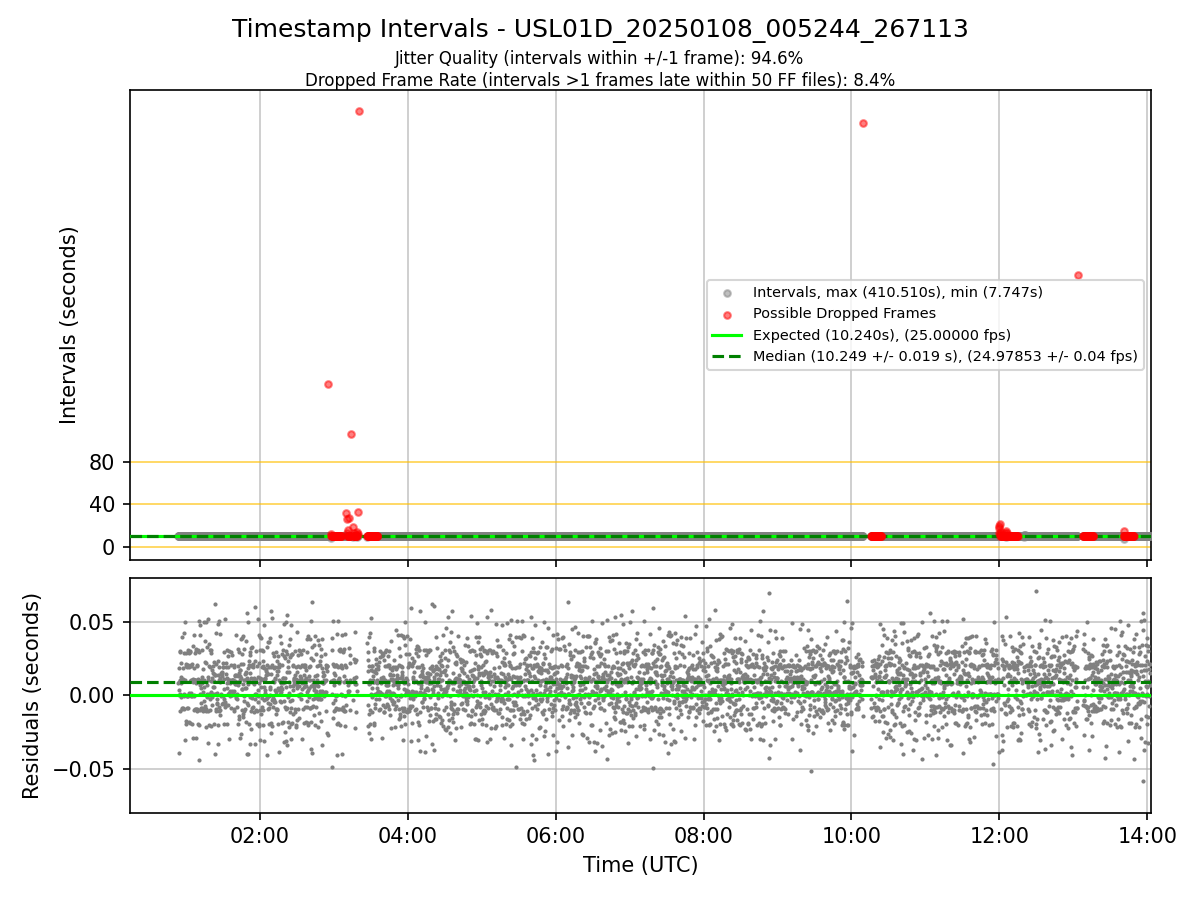Click legend entry 'Intervals, max (410.510s), min (7.747s)'
Screen dimensions: 1200x900
[897, 292]
